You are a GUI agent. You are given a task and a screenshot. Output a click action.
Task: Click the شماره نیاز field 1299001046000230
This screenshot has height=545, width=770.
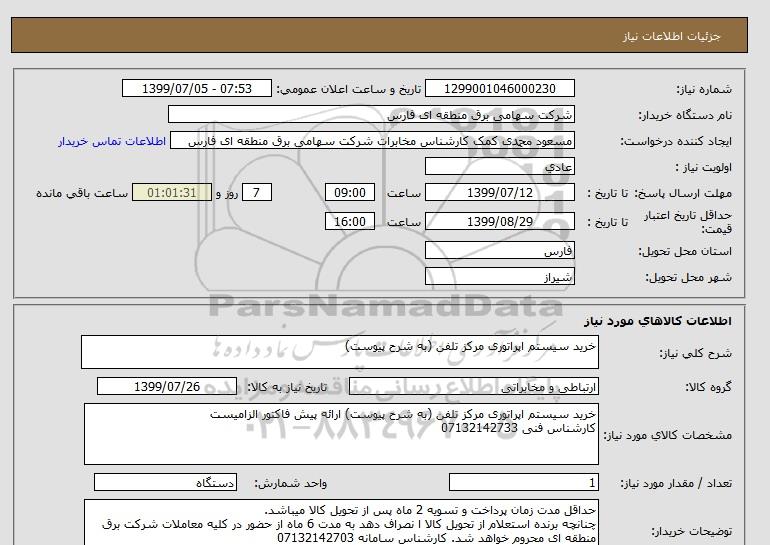[499, 89]
